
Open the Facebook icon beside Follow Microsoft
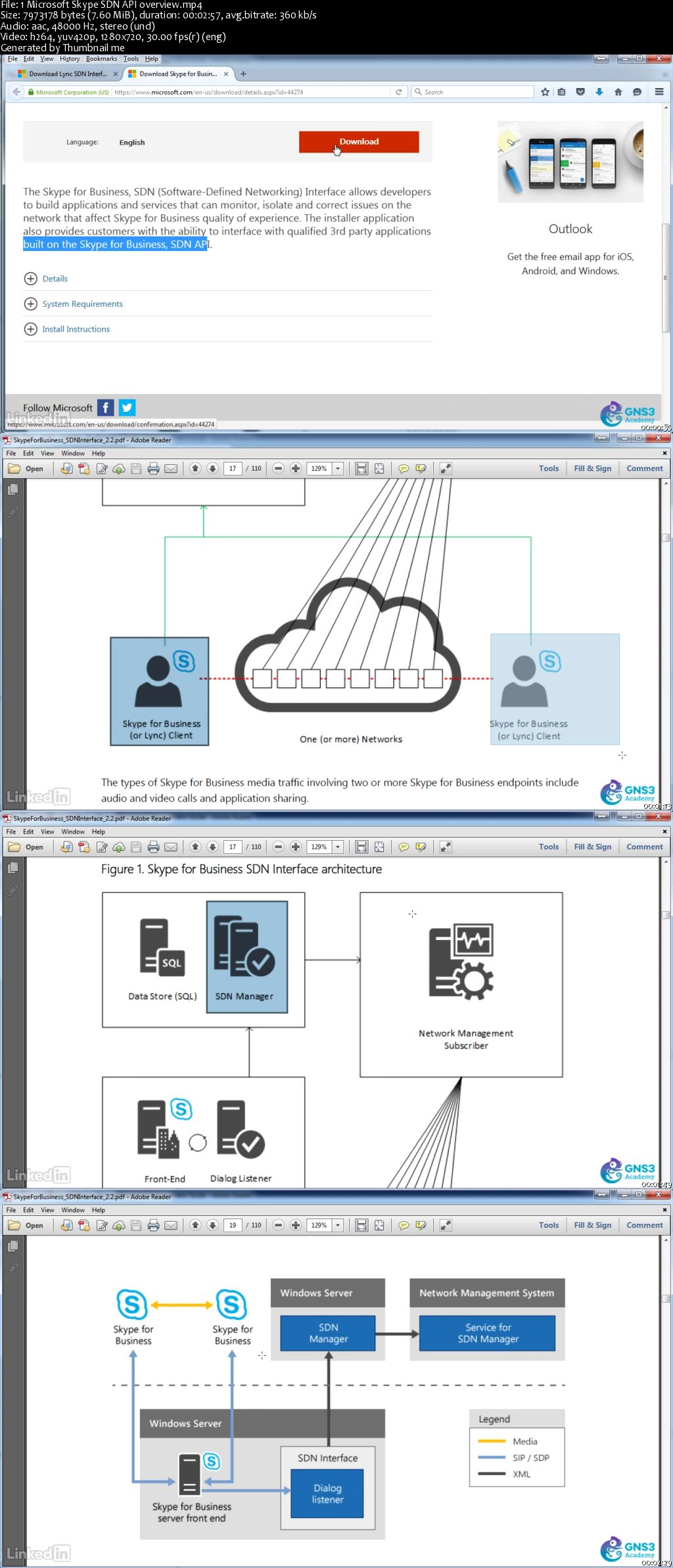(x=106, y=408)
